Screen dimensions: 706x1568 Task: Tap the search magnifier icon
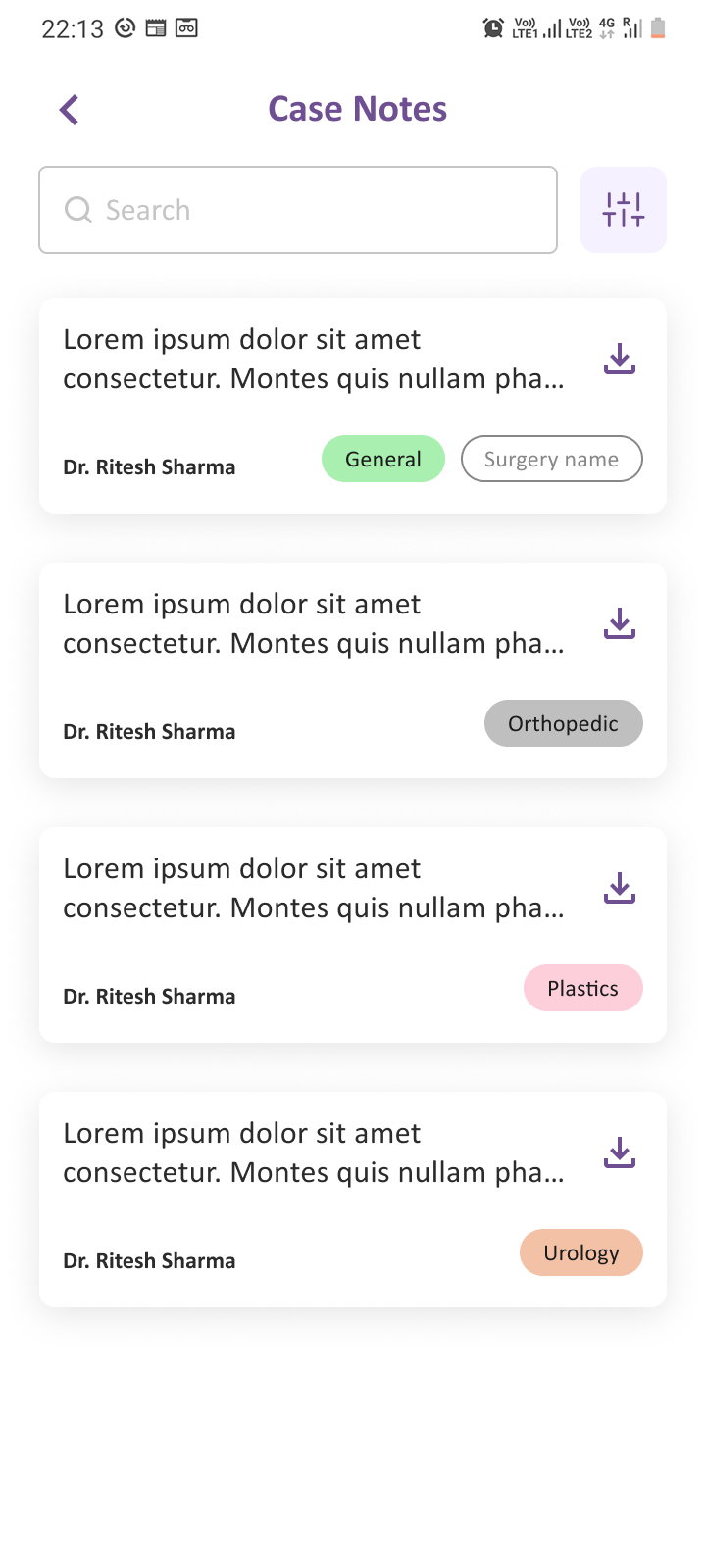click(x=78, y=210)
